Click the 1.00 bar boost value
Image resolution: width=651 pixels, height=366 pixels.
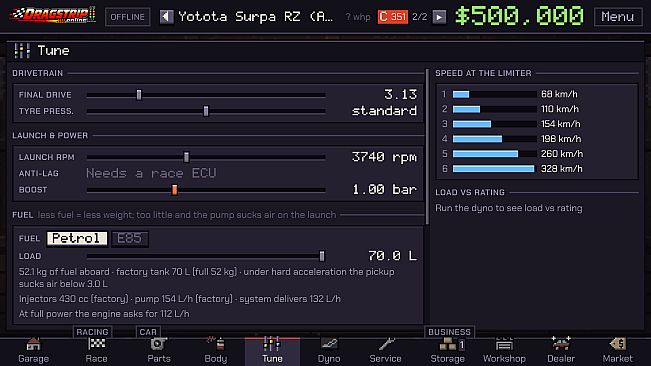(x=384, y=190)
